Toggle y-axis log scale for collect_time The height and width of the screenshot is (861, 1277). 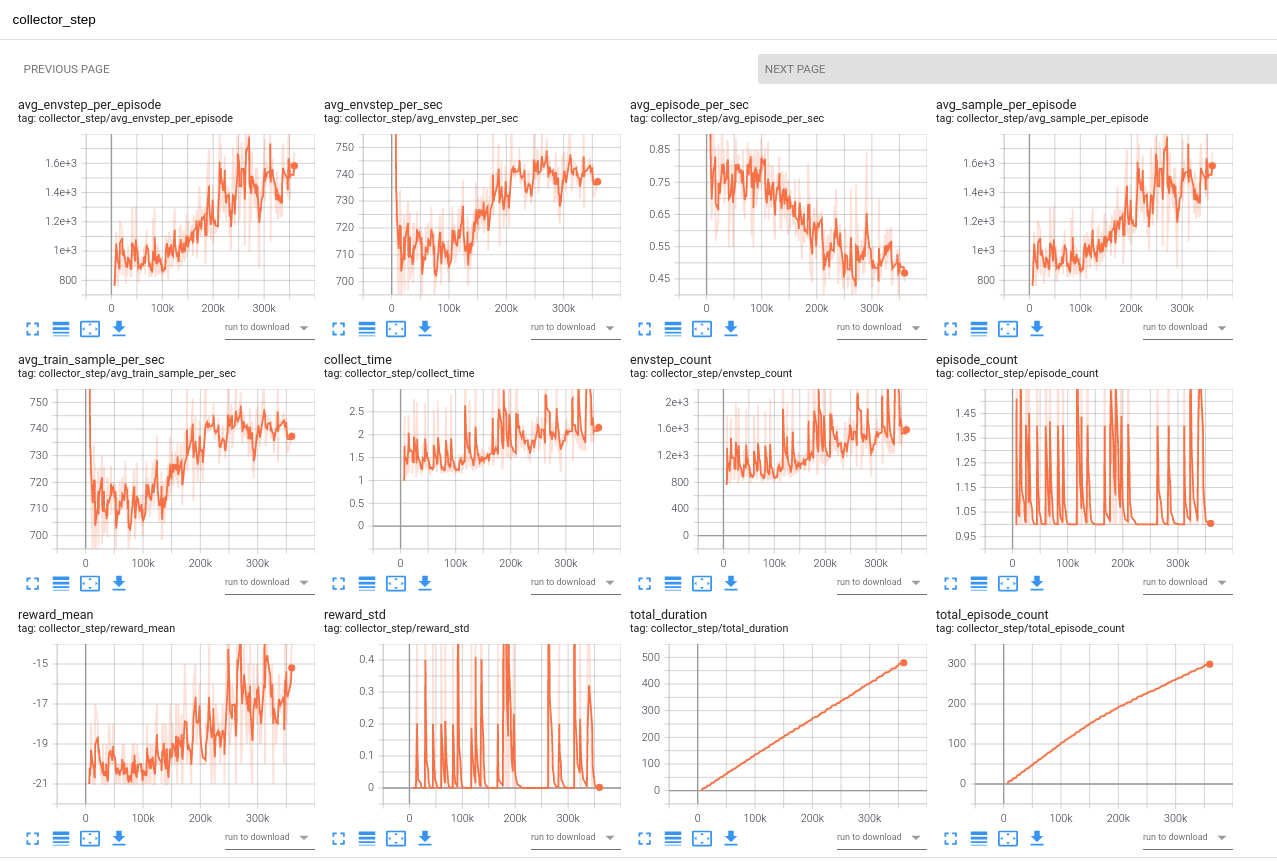(367, 583)
